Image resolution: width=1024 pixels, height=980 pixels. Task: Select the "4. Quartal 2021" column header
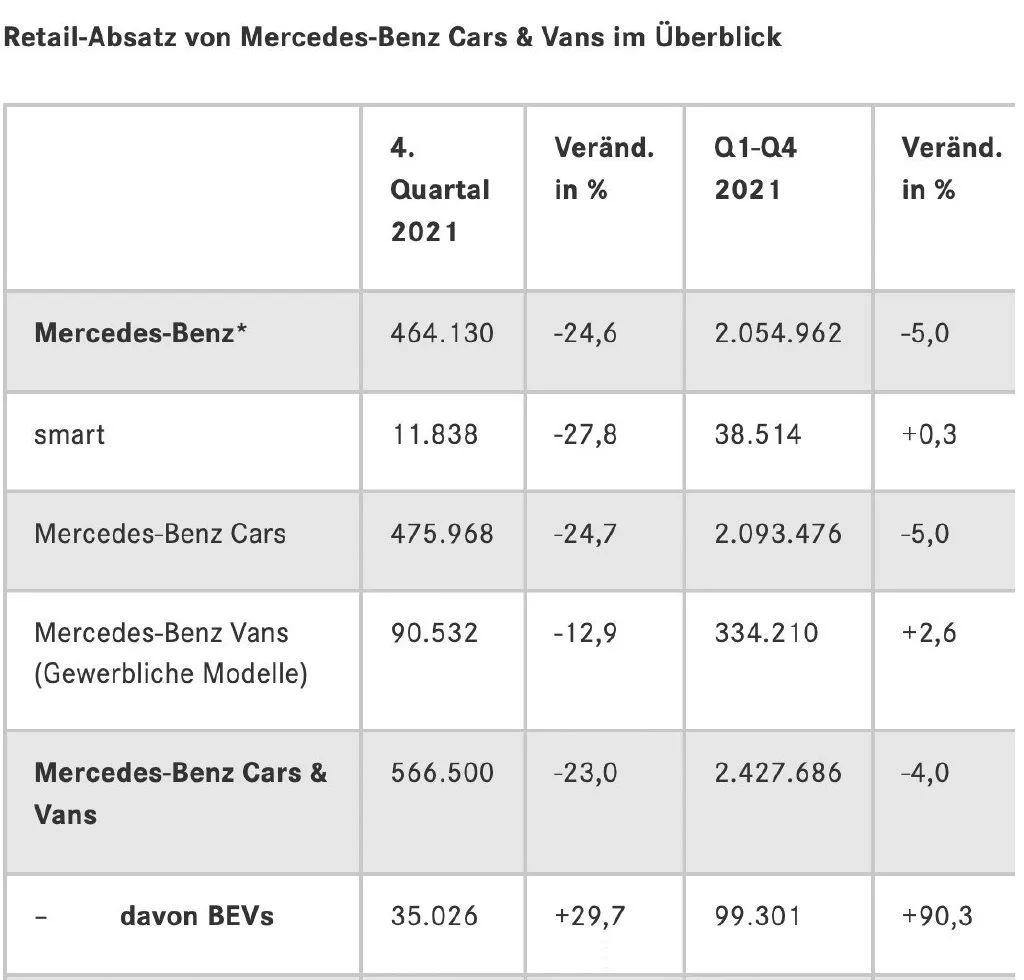coord(440,190)
